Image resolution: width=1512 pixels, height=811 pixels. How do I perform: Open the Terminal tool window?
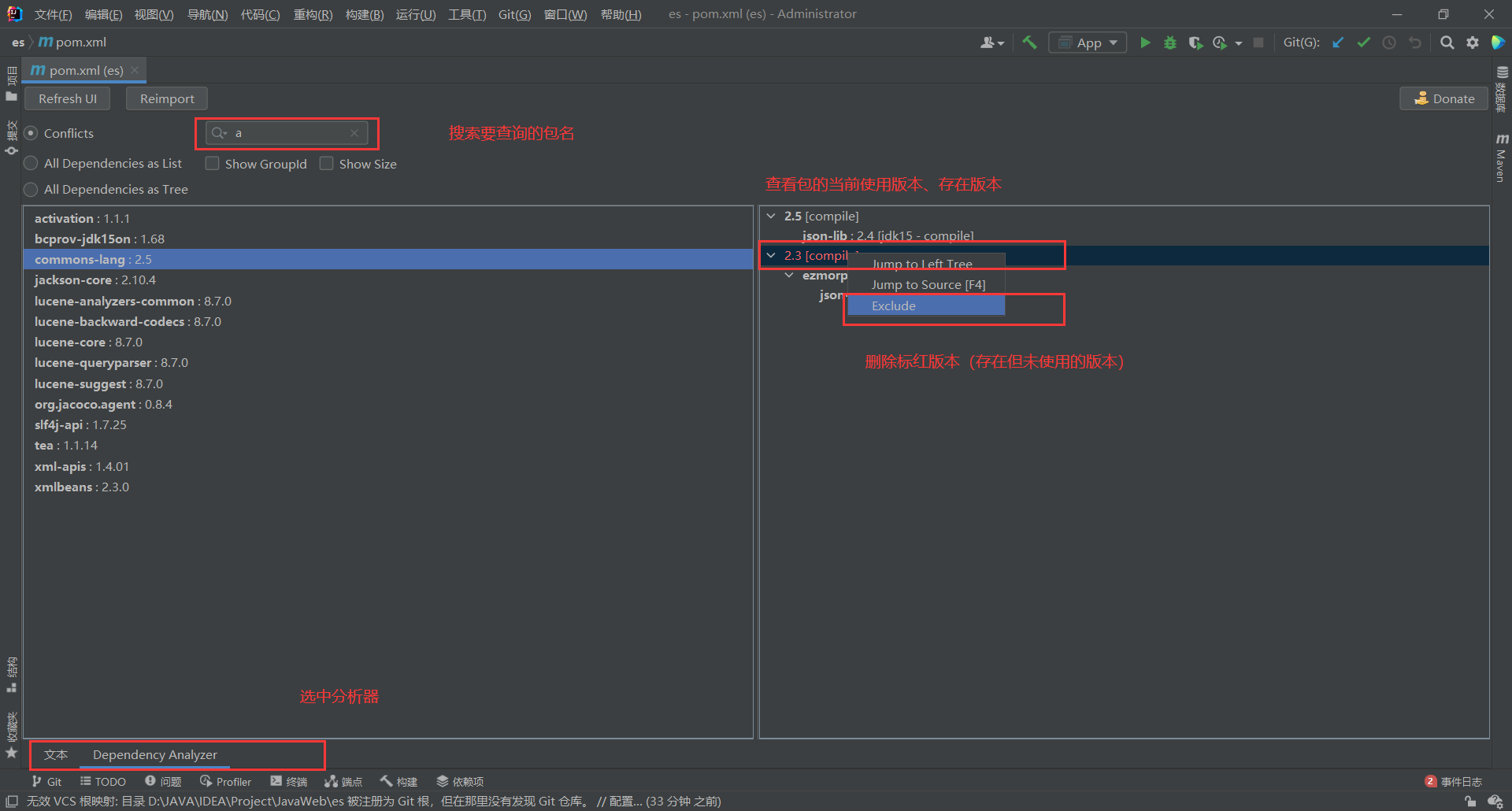coord(289,781)
